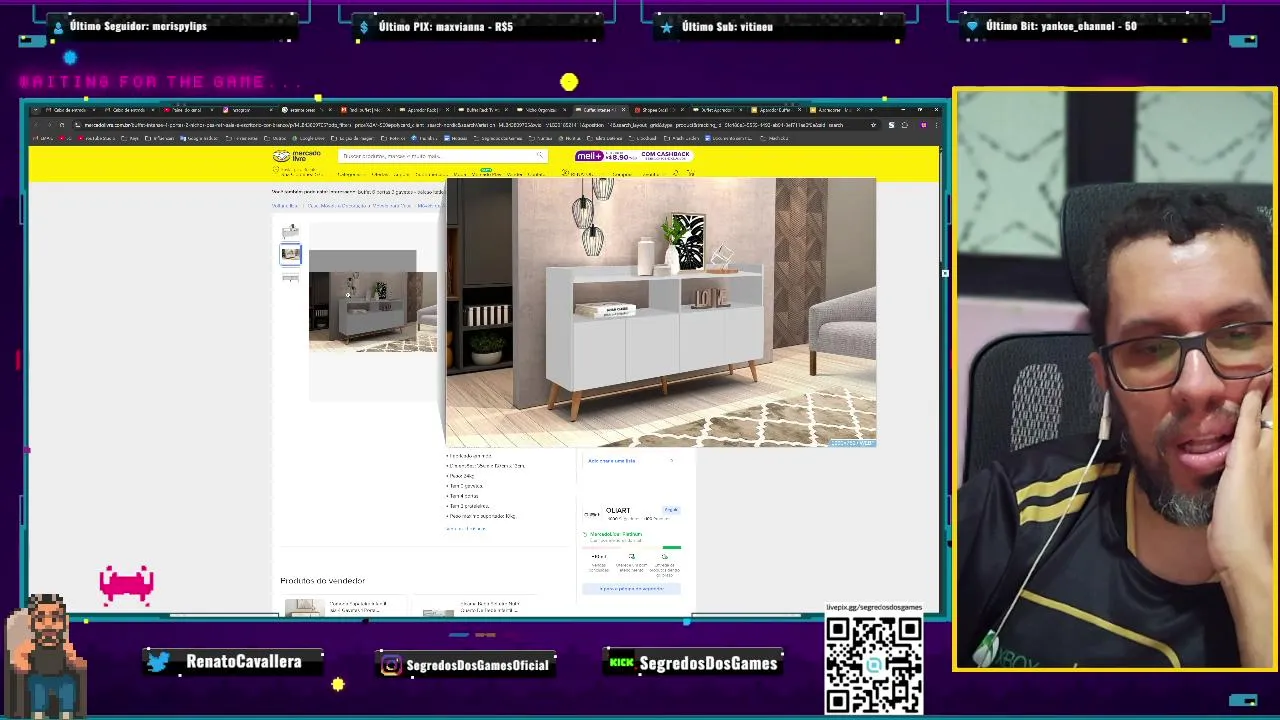
Task: Click the SegredosDosGamesOficial Instagram handle
Action: click(x=478, y=665)
